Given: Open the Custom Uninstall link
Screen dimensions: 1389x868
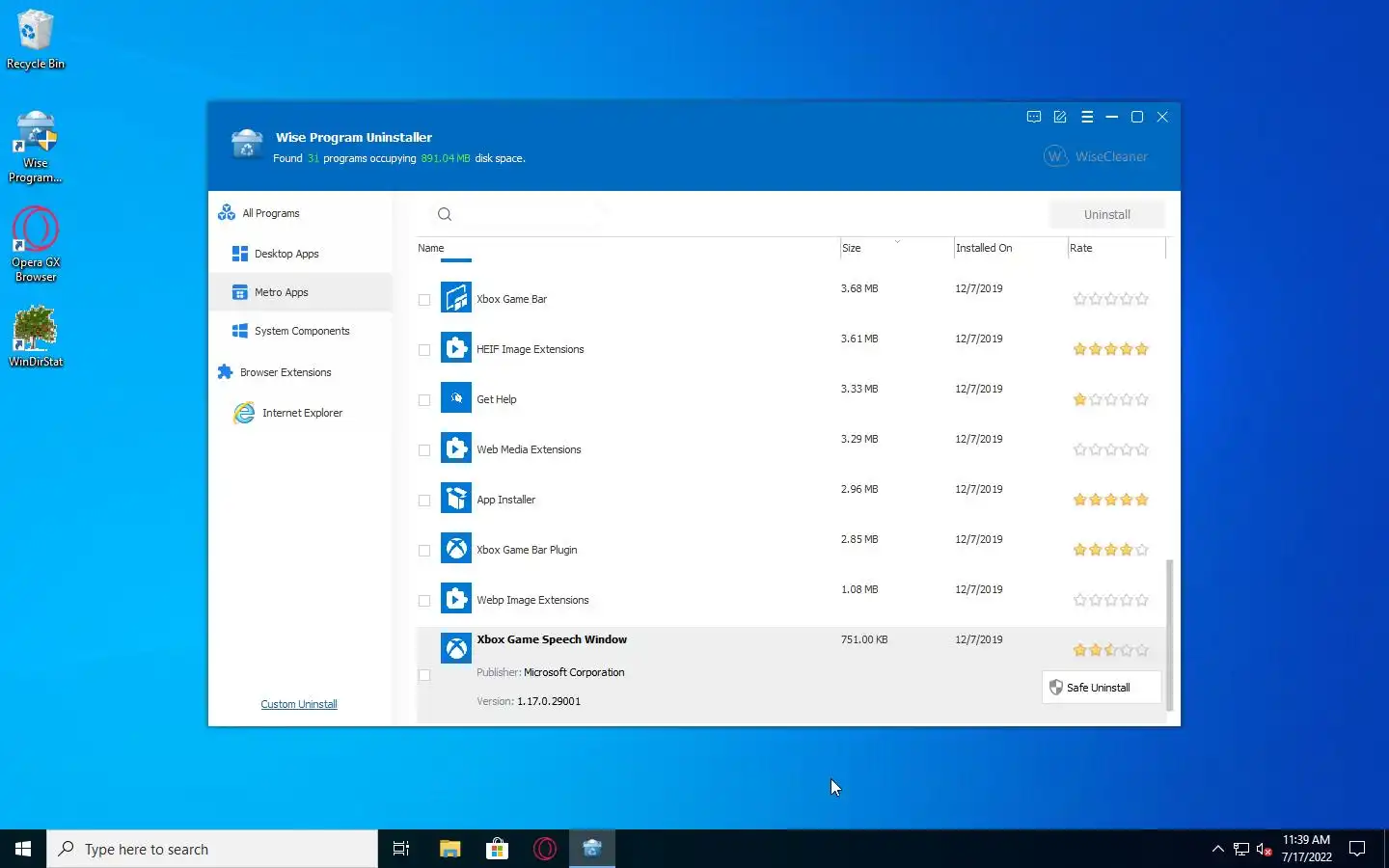Looking at the screenshot, I should coord(299,704).
